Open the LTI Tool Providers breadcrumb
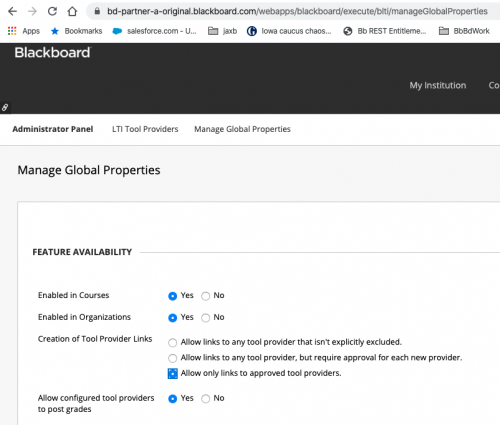Image resolution: width=500 pixels, height=425 pixels. [145, 129]
